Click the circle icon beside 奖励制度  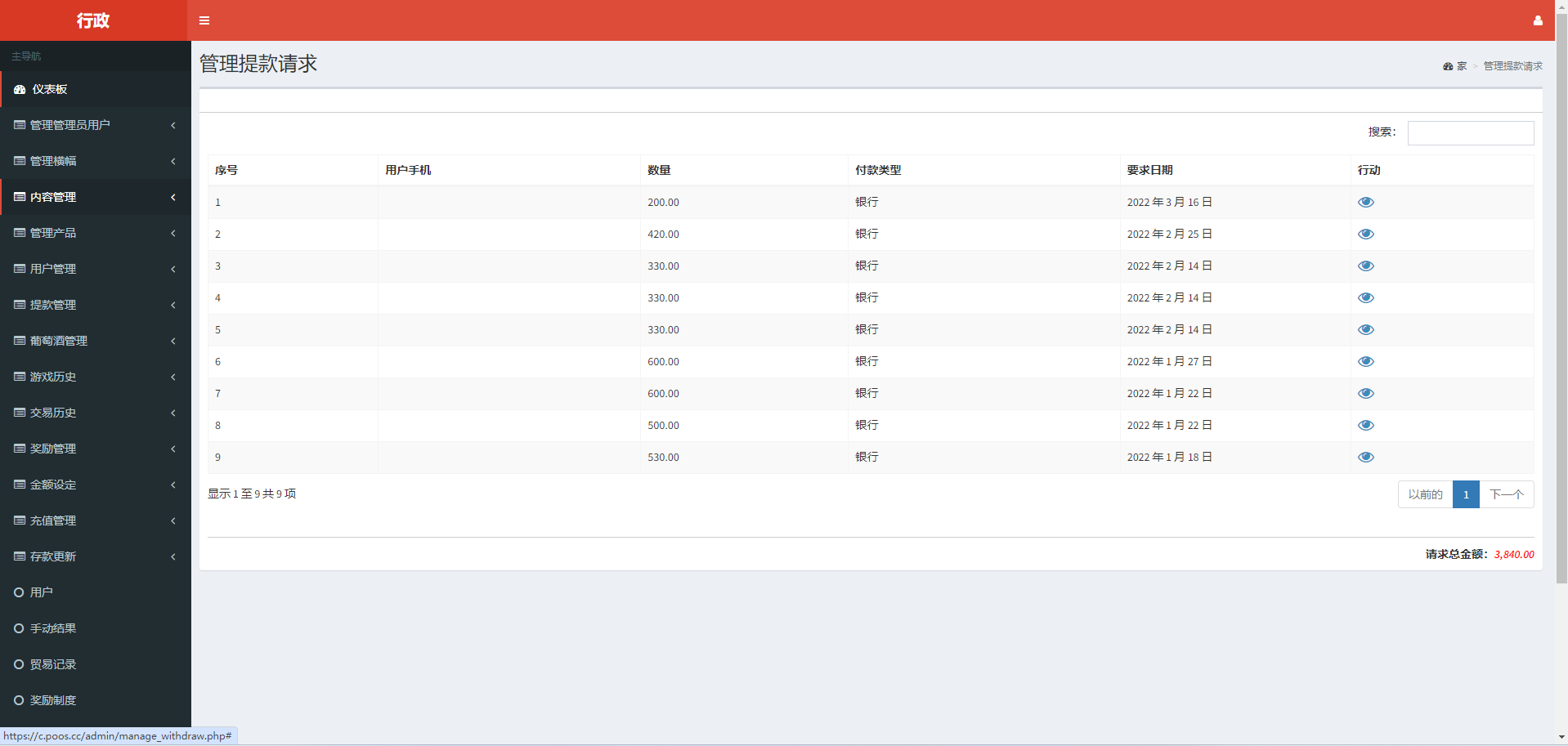coord(19,700)
